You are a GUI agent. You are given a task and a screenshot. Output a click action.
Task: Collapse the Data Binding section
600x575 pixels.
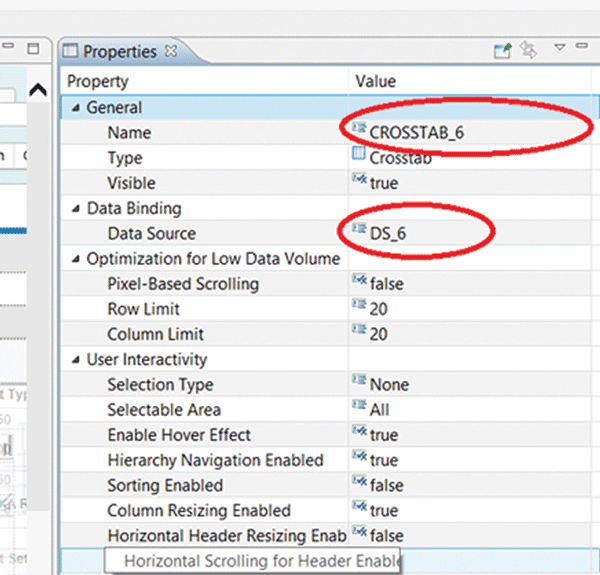[77, 209]
